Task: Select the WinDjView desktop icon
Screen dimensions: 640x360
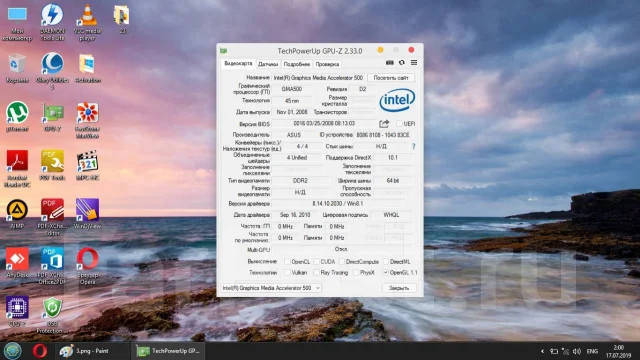Action: (x=87, y=214)
